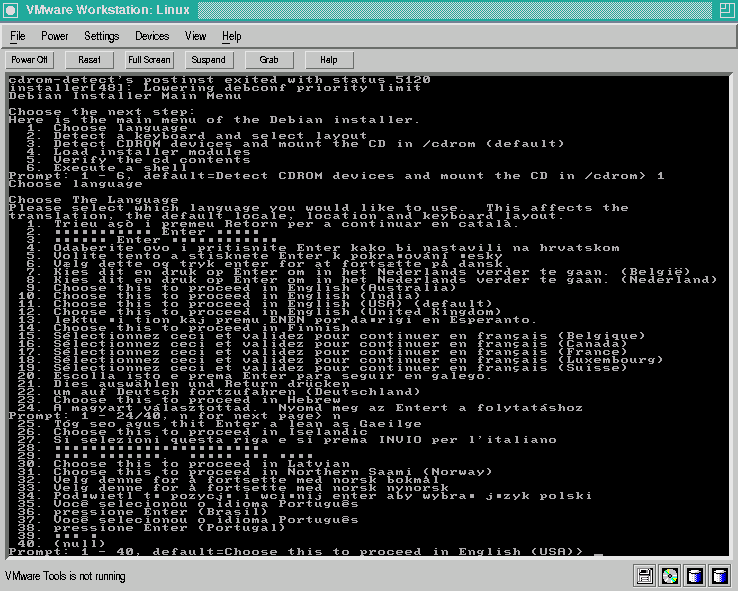Viewport: 738px width, 591px height.
Task: Click the norsk bokmål line
Action: point(228,479)
